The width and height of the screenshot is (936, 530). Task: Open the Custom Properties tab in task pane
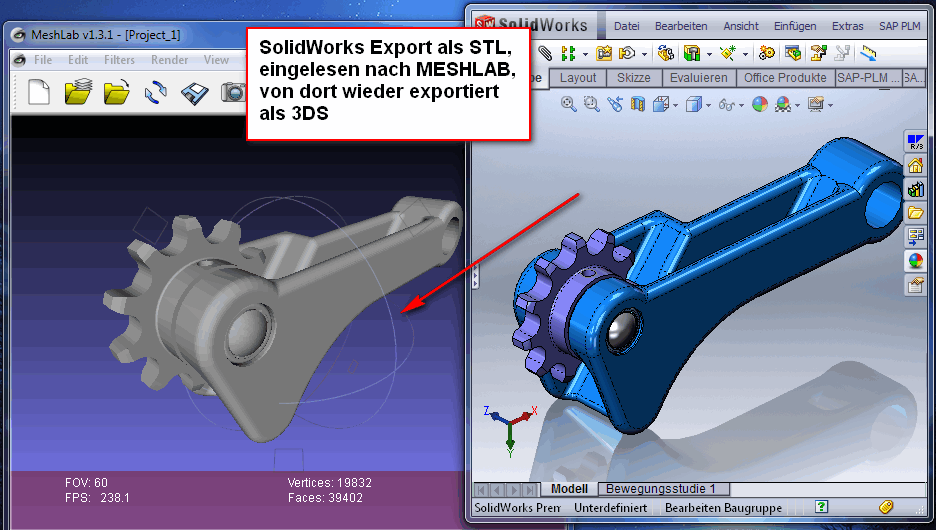pos(915,285)
